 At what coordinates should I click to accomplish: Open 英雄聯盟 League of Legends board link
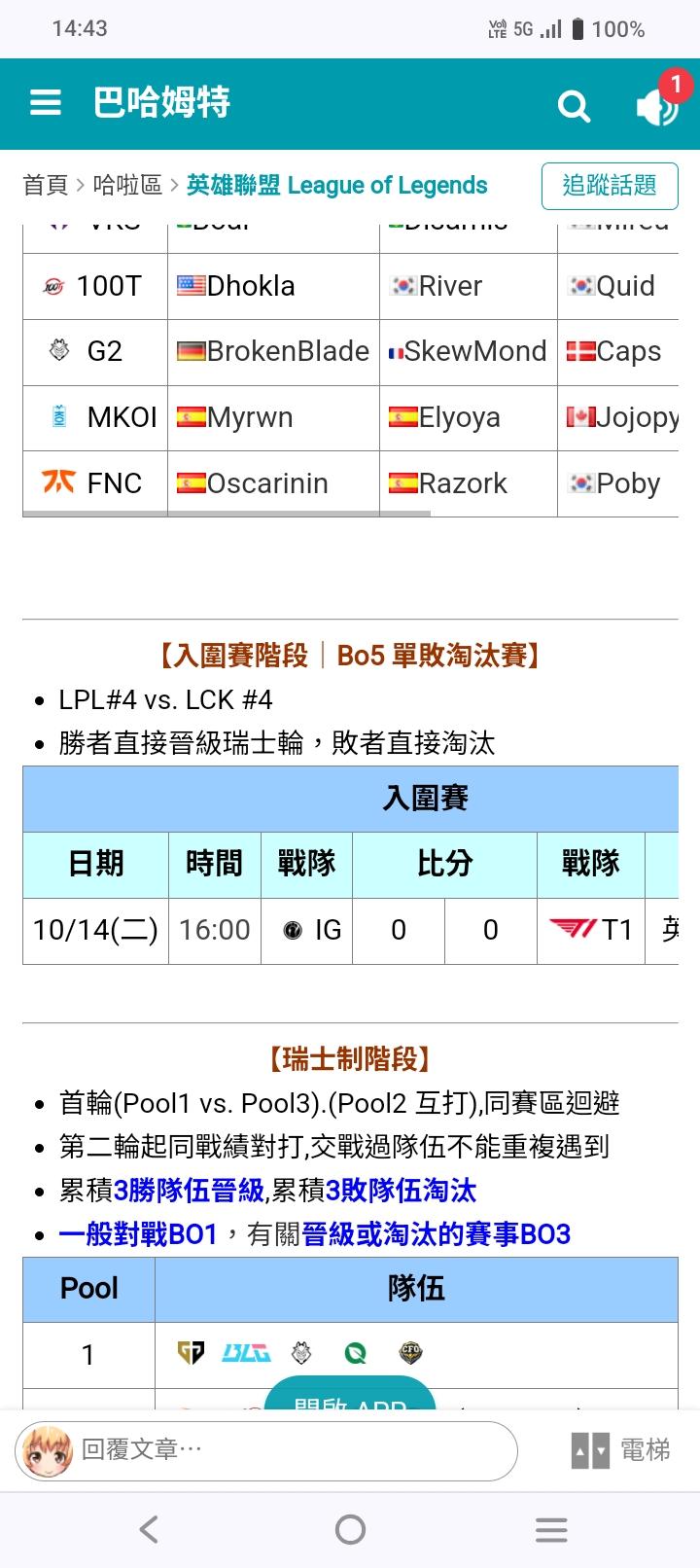tap(336, 185)
